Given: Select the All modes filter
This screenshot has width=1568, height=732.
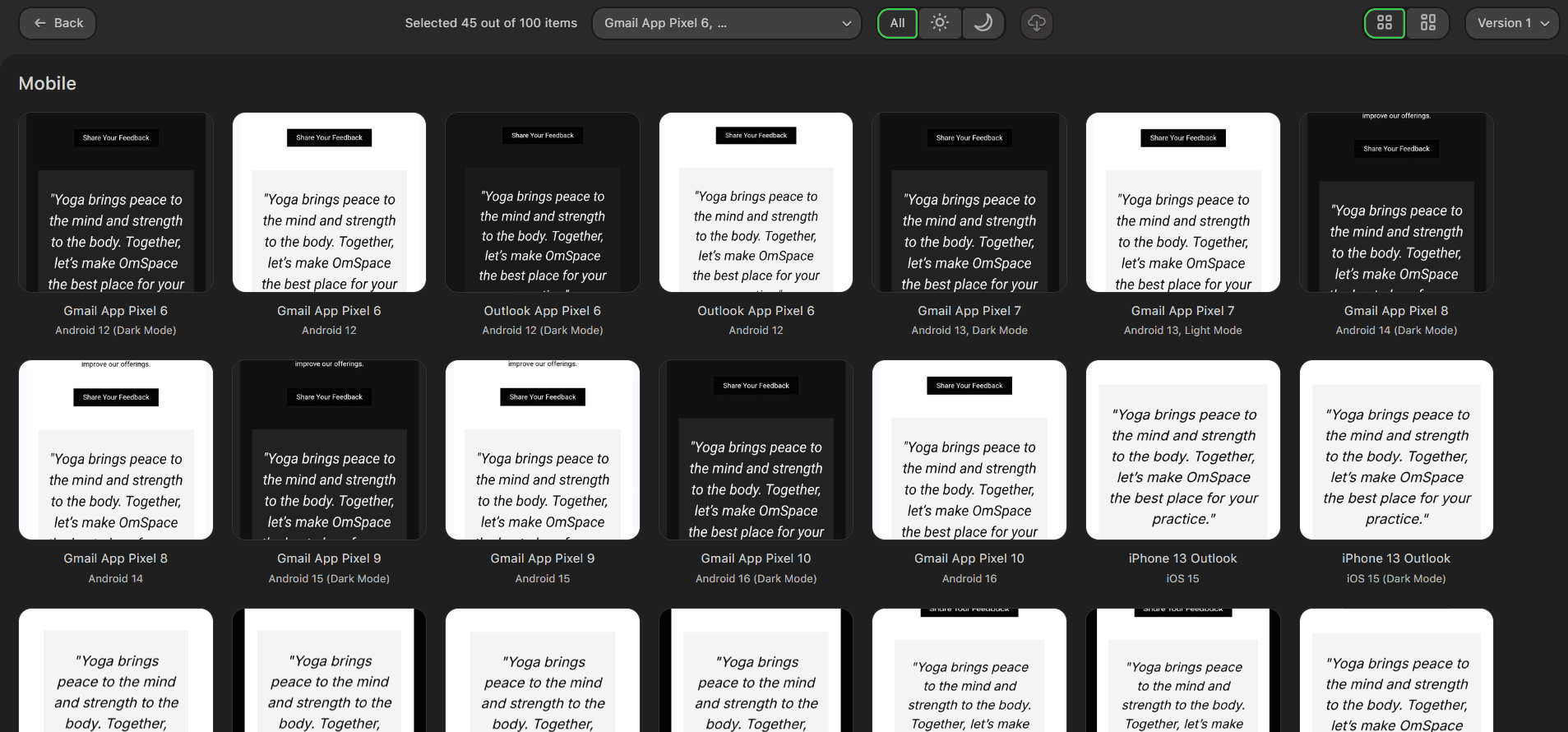Looking at the screenshot, I should [x=897, y=23].
